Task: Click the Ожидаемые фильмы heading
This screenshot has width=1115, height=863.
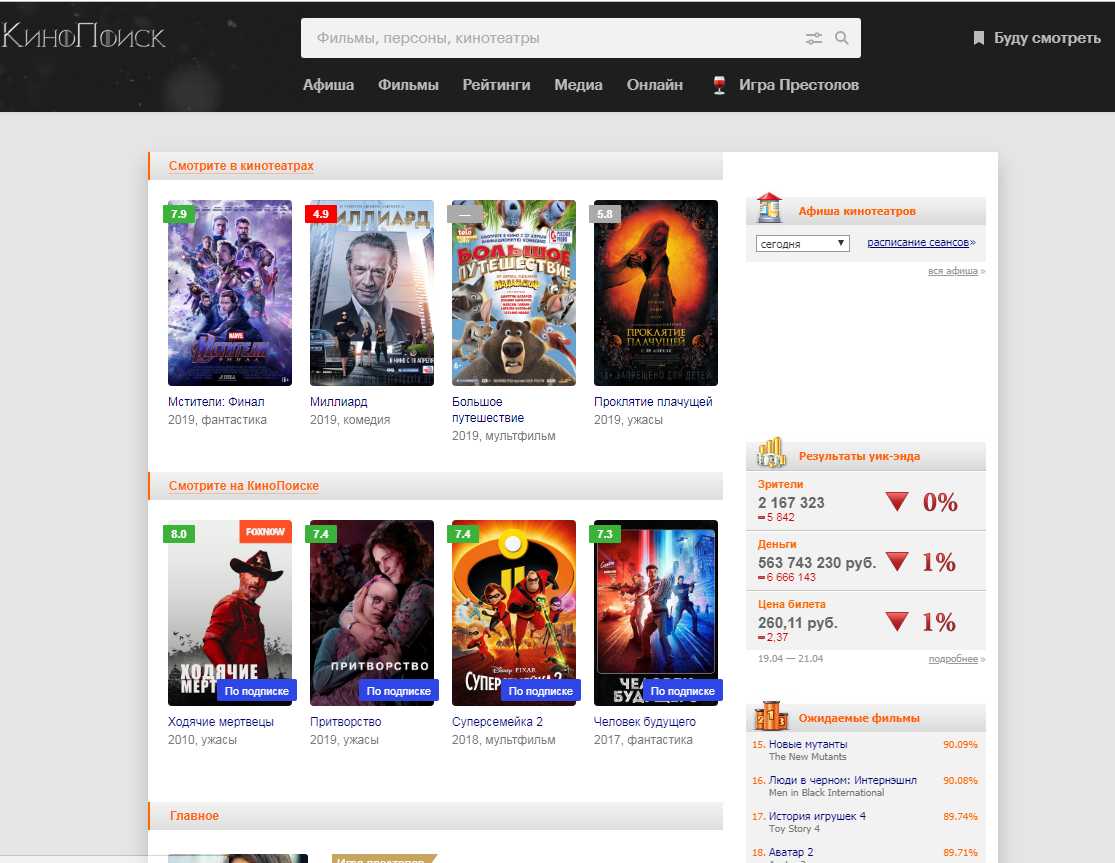Action: point(859,718)
